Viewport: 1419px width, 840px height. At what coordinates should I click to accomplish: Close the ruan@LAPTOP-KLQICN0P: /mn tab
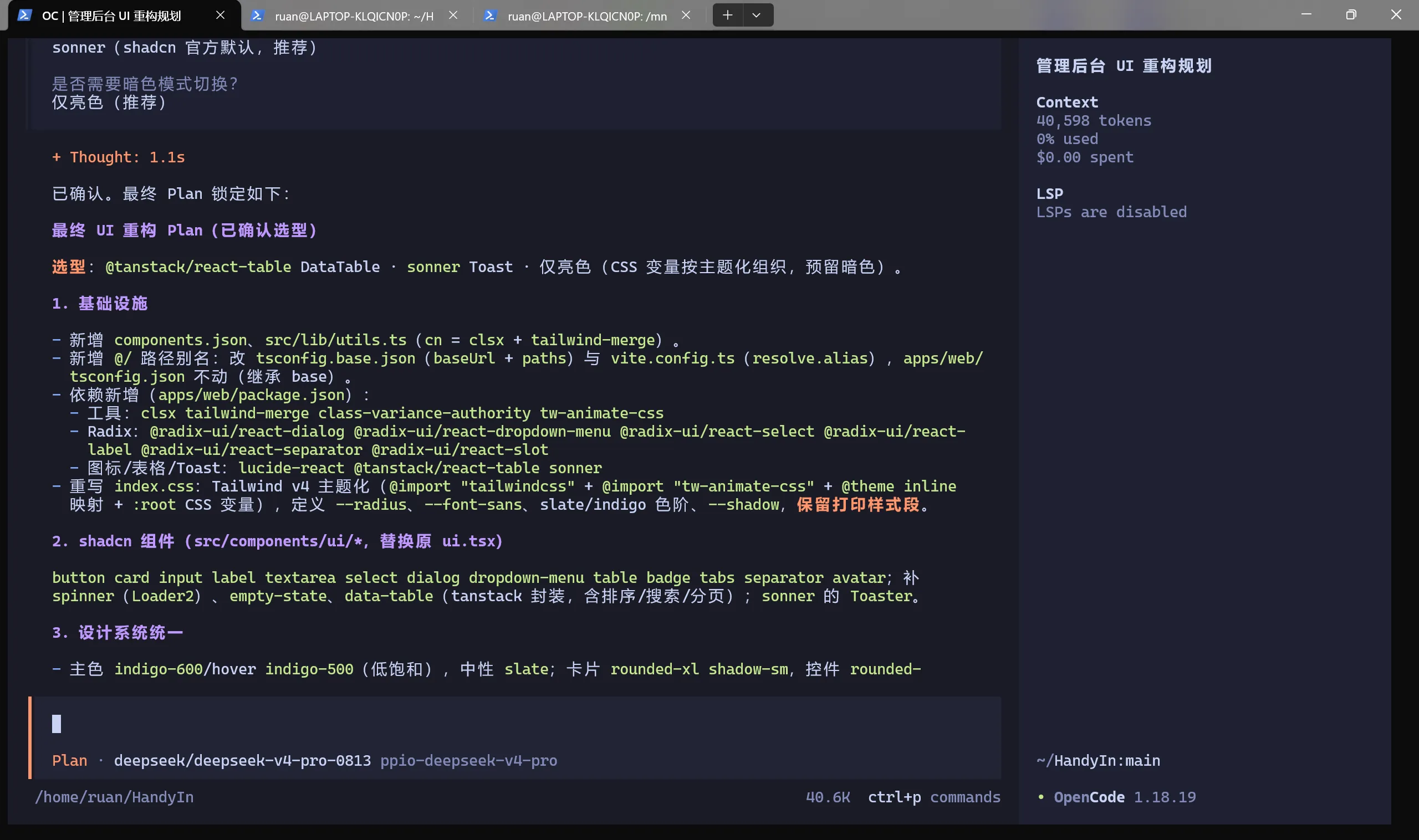pos(686,16)
